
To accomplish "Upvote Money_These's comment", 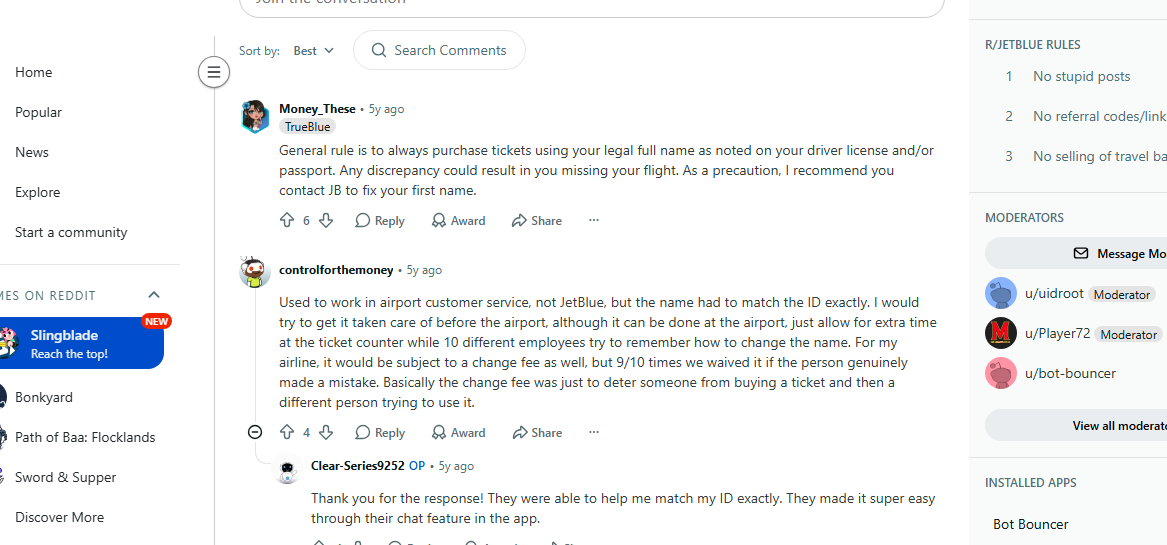I will click(287, 220).
